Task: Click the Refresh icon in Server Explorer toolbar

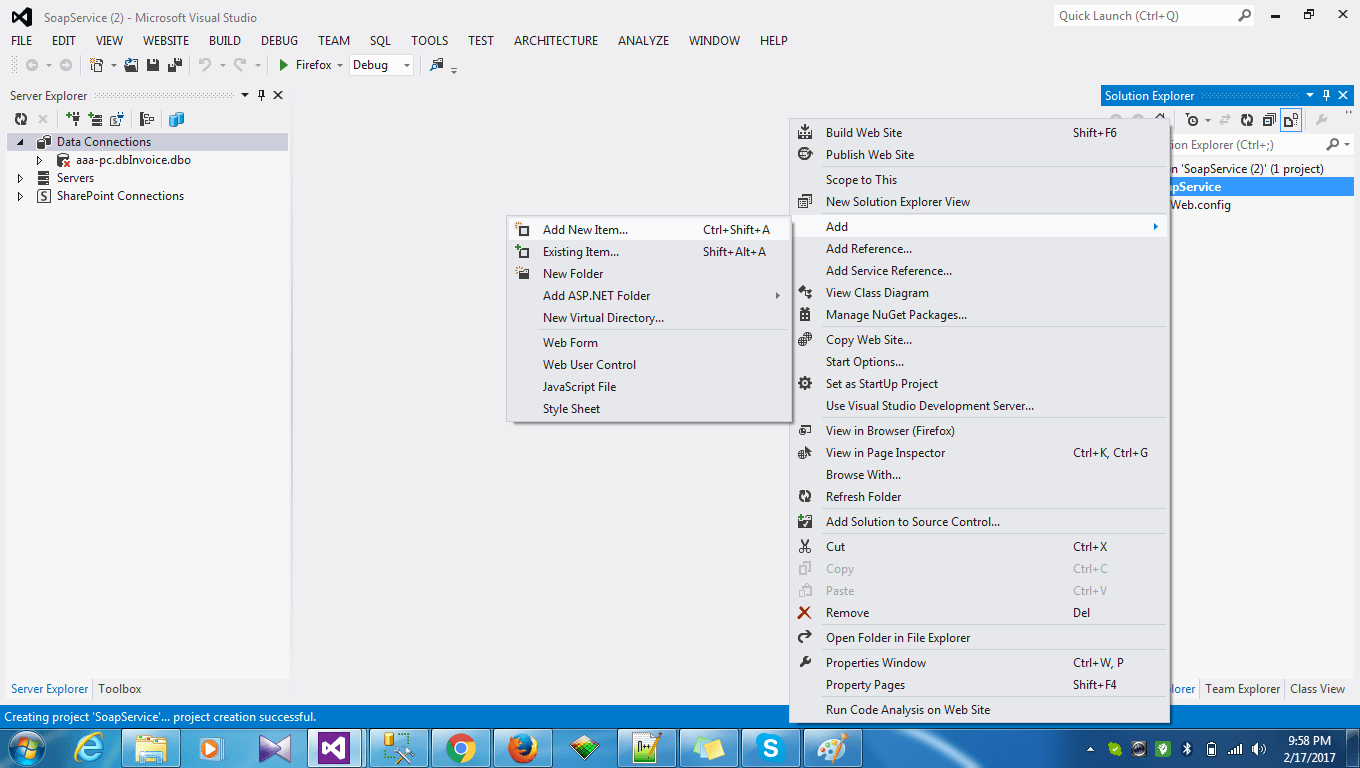Action: coord(21,119)
